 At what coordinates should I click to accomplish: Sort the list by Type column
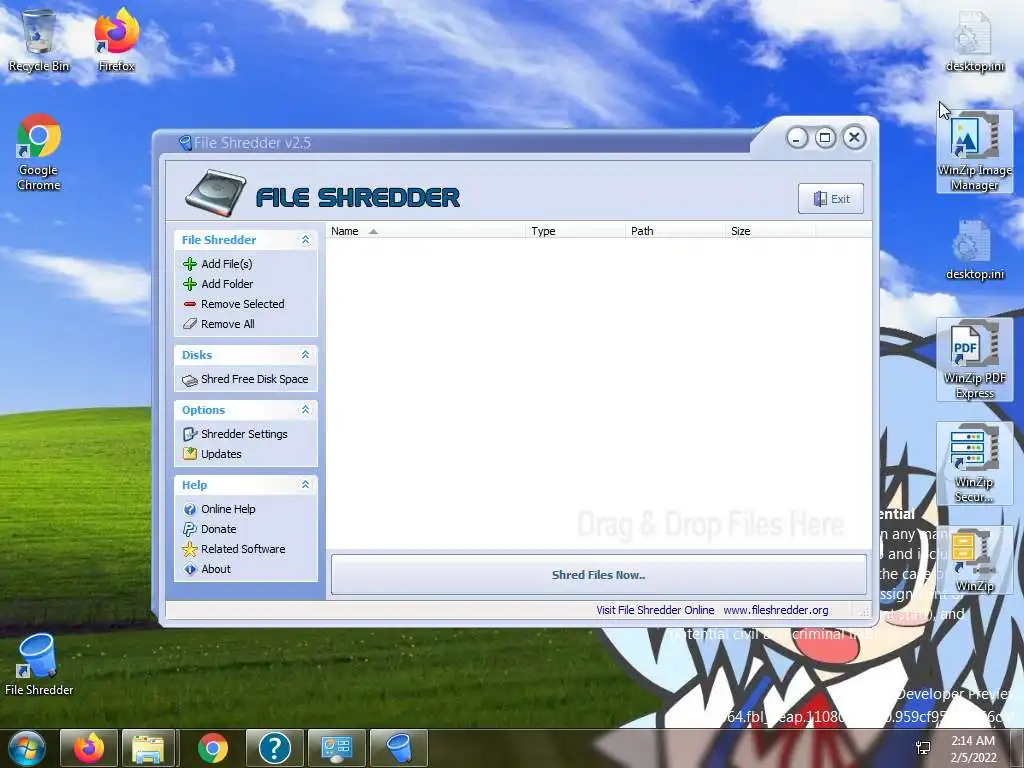click(x=575, y=231)
